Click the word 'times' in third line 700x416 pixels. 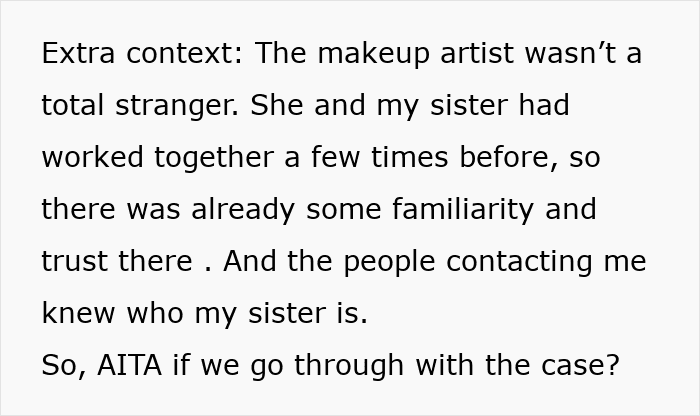[x=409, y=157]
